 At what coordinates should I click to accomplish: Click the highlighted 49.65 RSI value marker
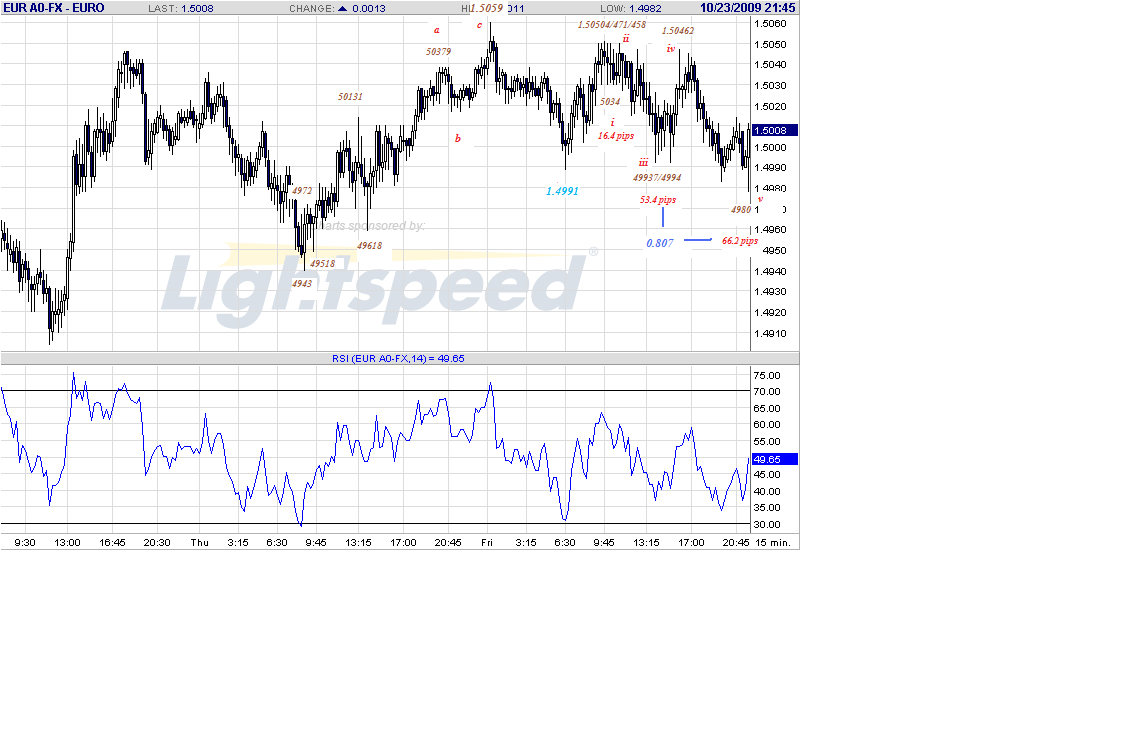(x=774, y=459)
